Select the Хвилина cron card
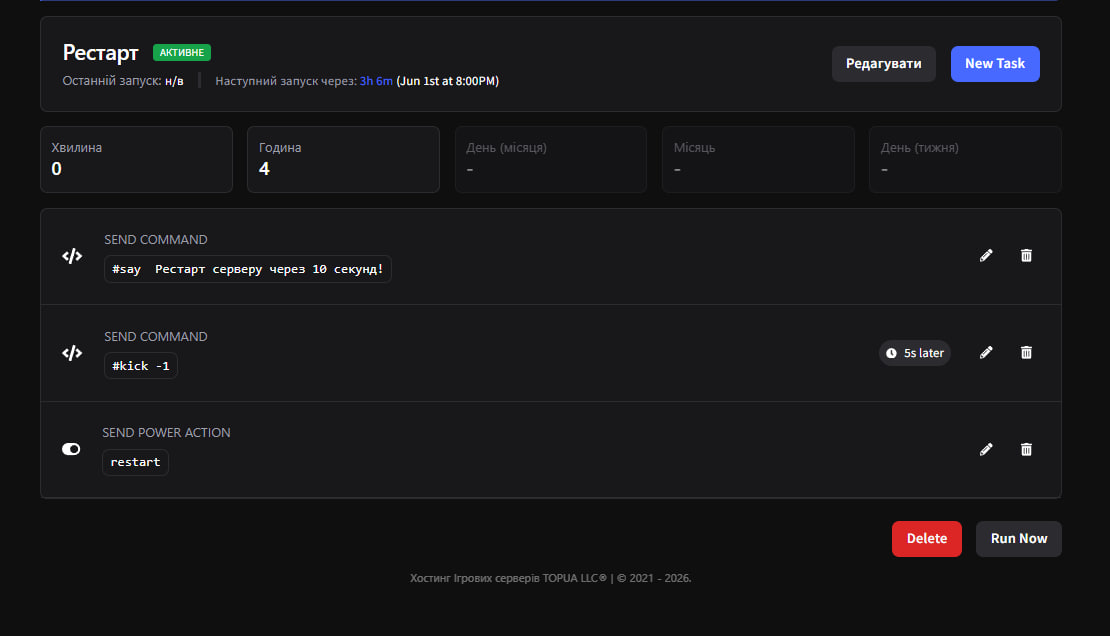The image size is (1110, 636). [x=137, y=159]
